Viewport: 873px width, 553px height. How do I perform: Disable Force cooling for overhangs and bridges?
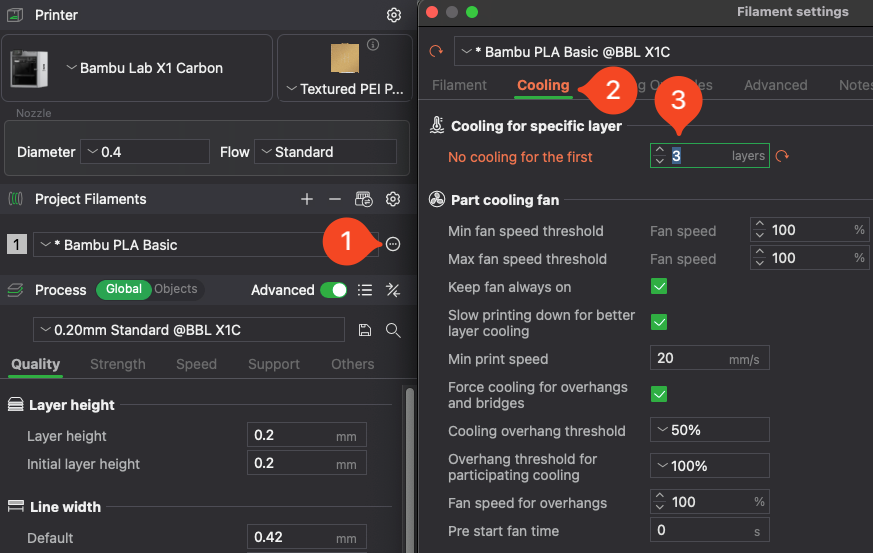point(659,394)
